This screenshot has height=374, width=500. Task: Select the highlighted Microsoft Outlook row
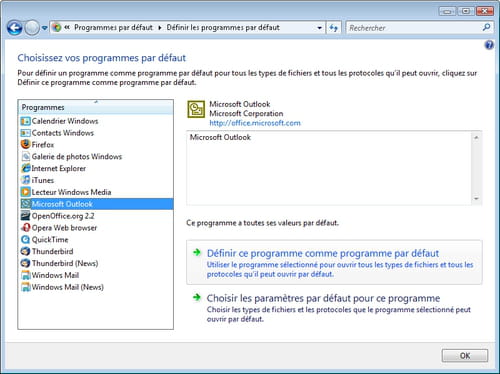[x=96, y=204]
